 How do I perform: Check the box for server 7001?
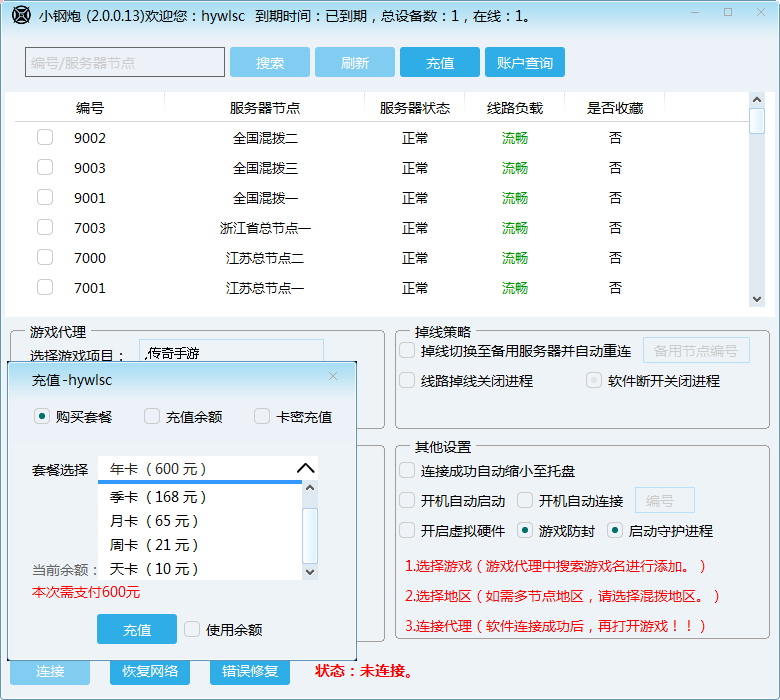click(45, 287)
